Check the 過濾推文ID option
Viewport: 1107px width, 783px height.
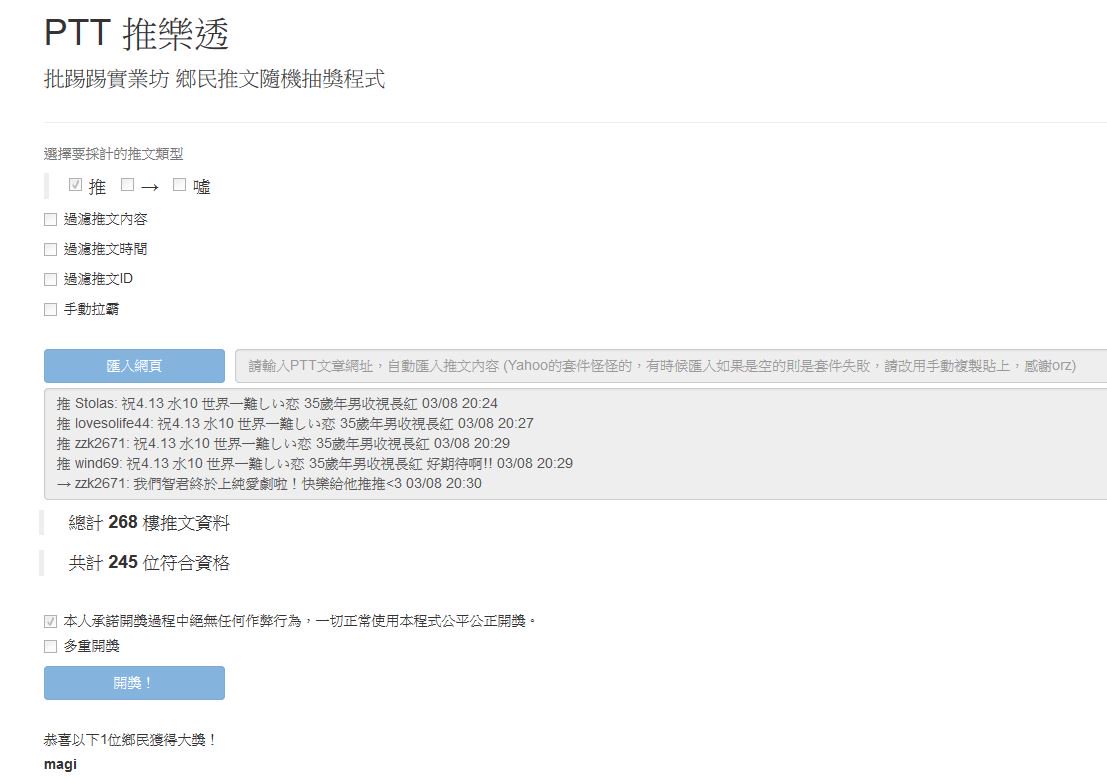coord(50,280)
